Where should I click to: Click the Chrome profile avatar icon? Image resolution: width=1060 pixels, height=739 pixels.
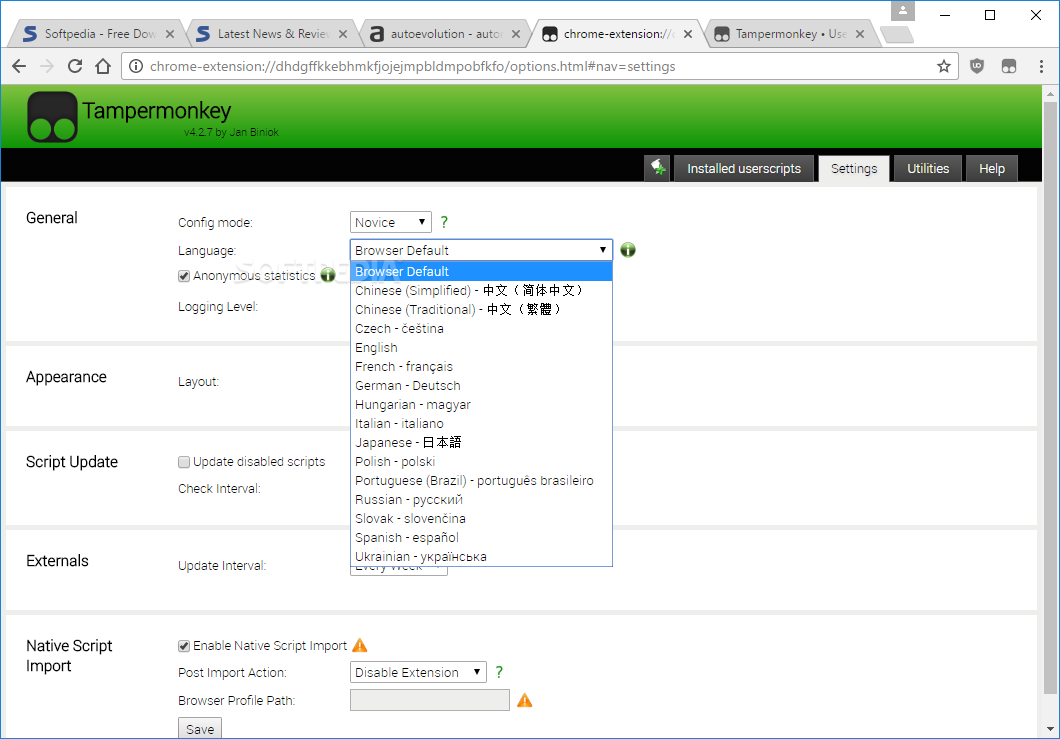tap(902, 11)
